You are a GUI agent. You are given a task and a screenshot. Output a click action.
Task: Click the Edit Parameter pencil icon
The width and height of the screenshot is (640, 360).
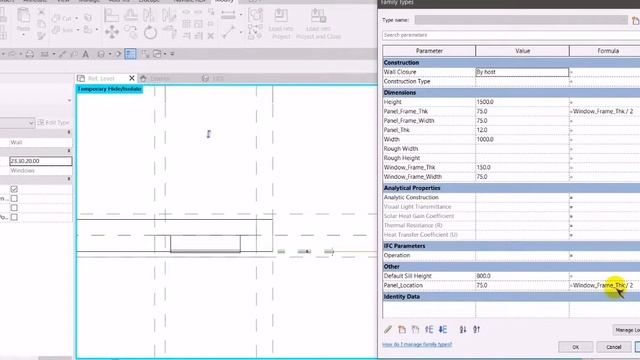[x=388, y=329]
